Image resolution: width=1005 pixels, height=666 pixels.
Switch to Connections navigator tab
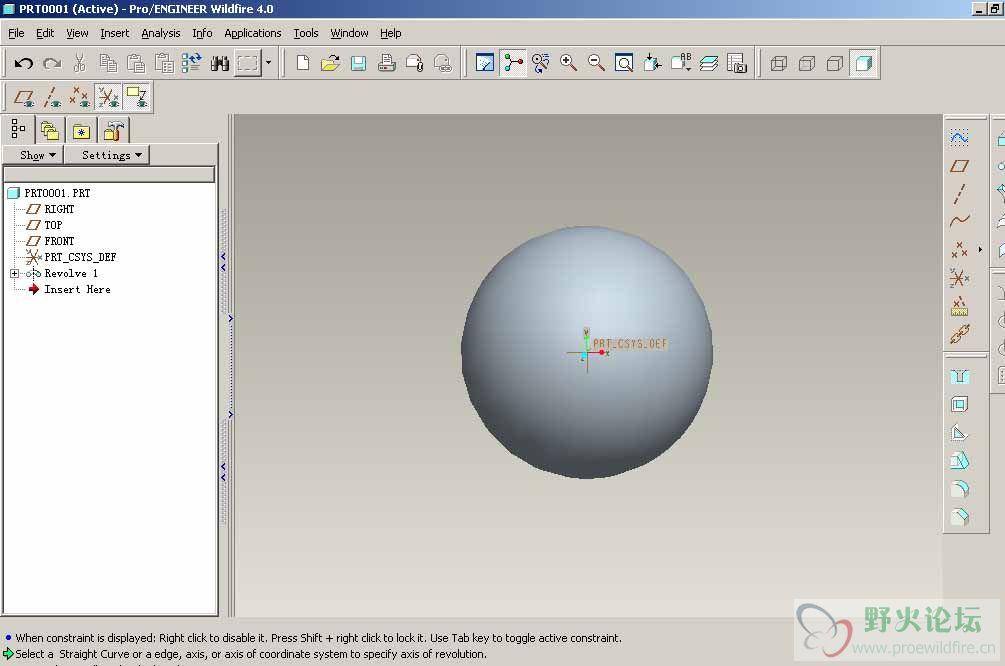point(113,130)
